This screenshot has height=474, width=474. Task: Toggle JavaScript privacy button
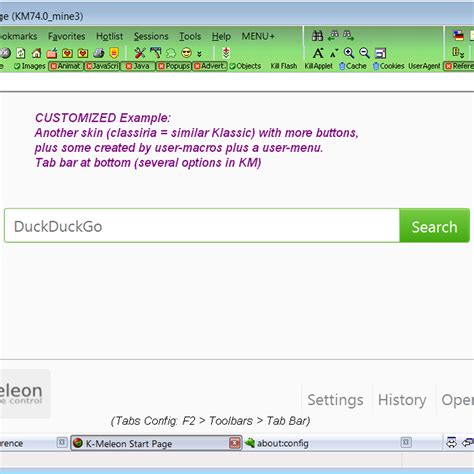102,66
